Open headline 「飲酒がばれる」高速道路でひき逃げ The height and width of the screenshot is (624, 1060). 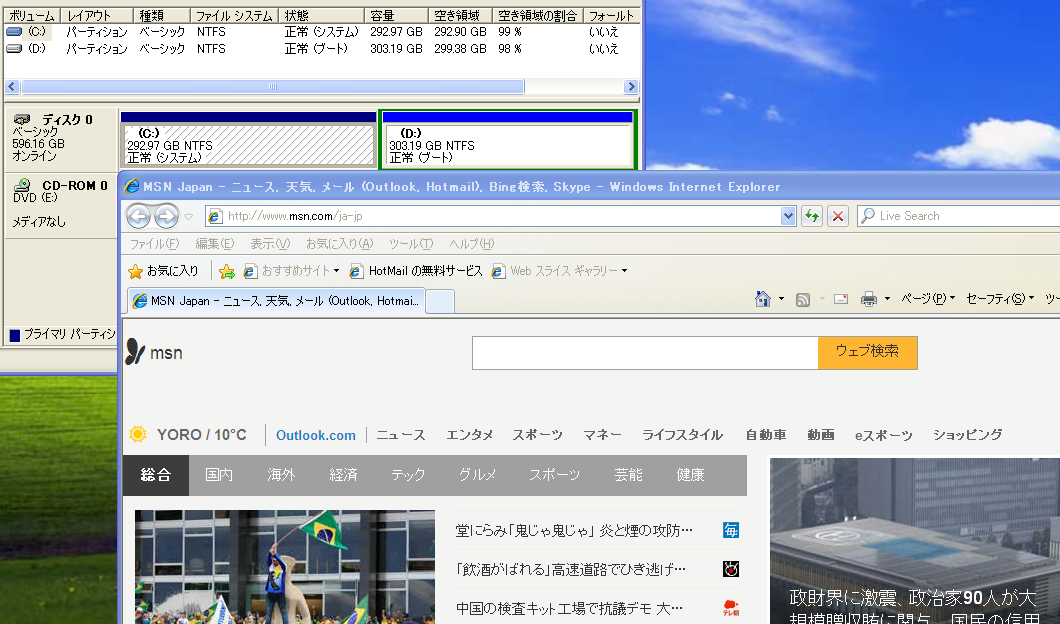coord(571,570)
